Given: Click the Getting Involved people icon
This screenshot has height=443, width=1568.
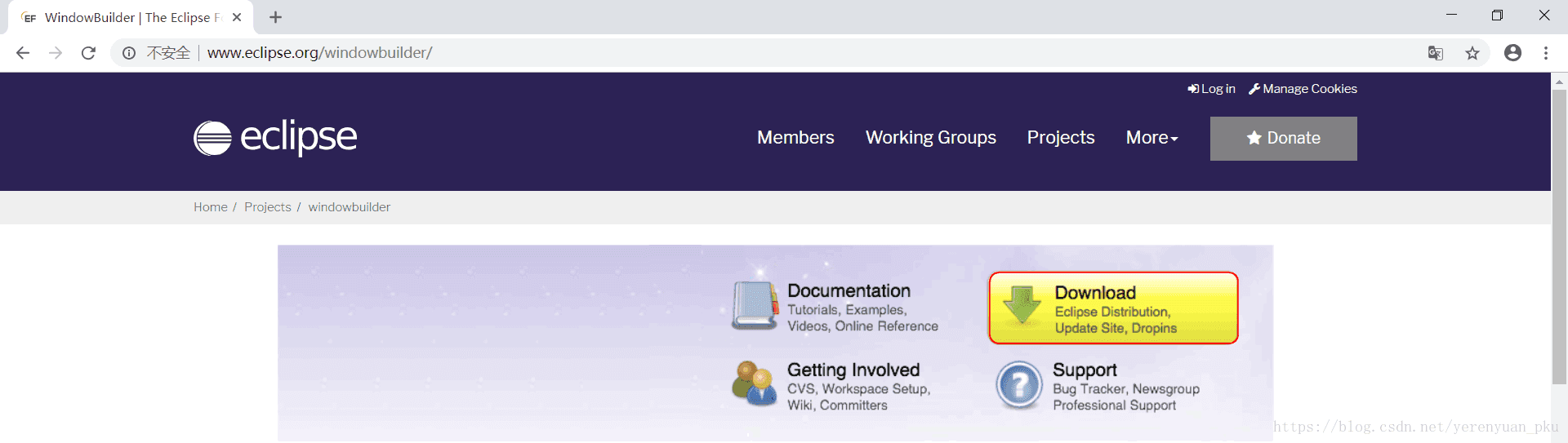Looking at the screenshot, I should click(x=754, y=383).
